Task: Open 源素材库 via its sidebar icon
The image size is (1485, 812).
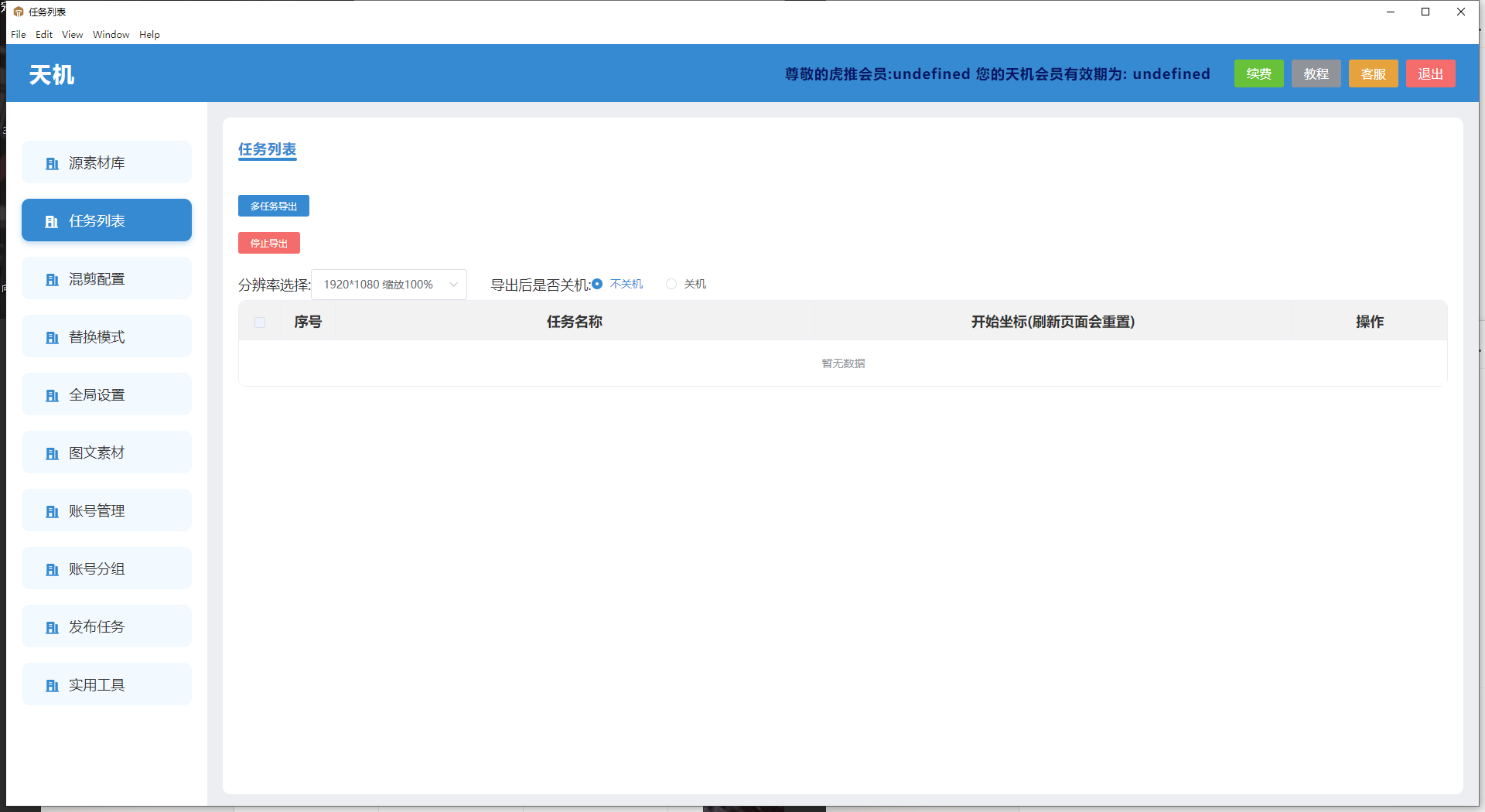Action: point(51,163)
